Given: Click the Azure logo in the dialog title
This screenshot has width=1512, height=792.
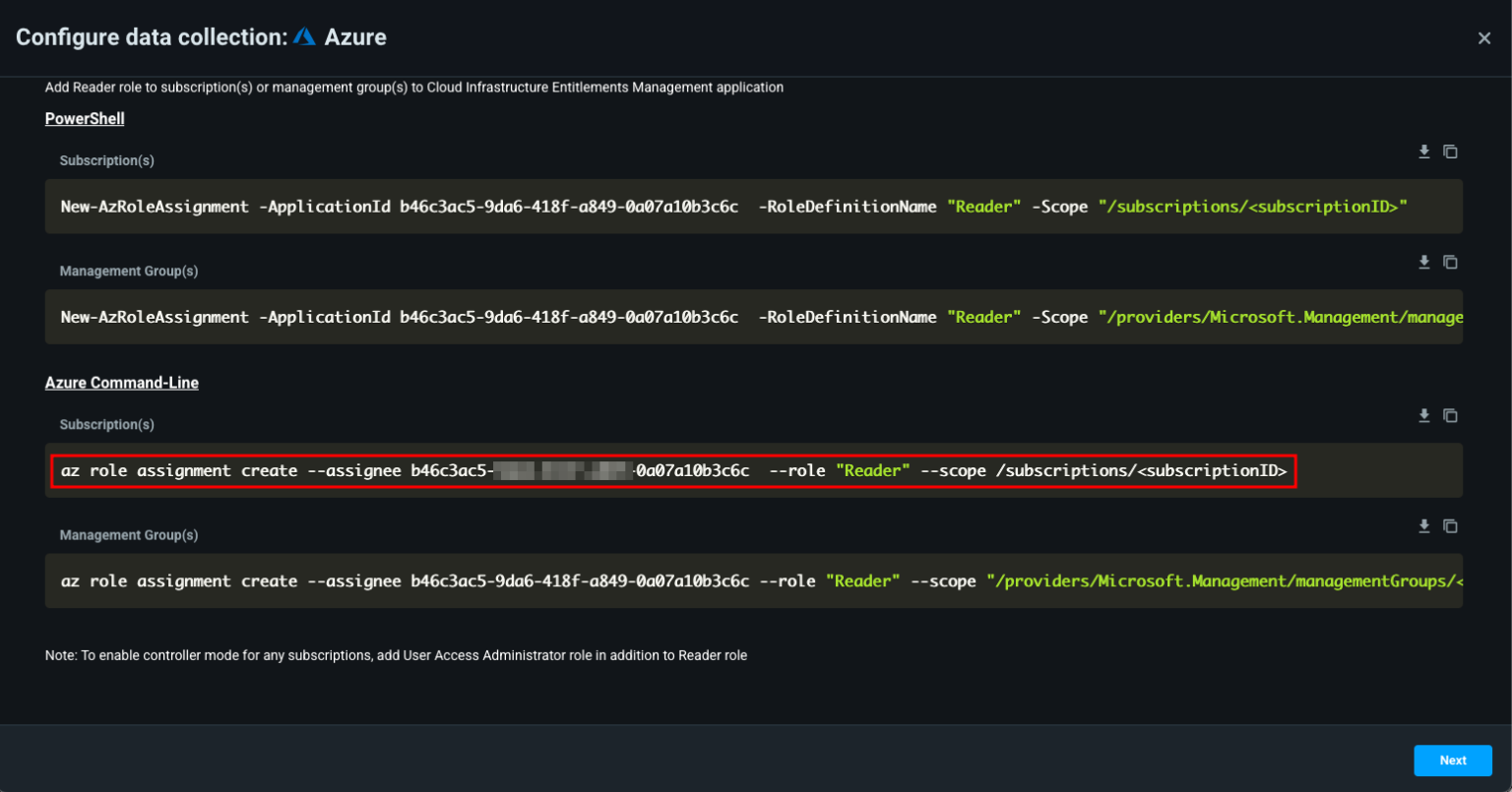Looking at the screenshot, I should click(304, 37).
